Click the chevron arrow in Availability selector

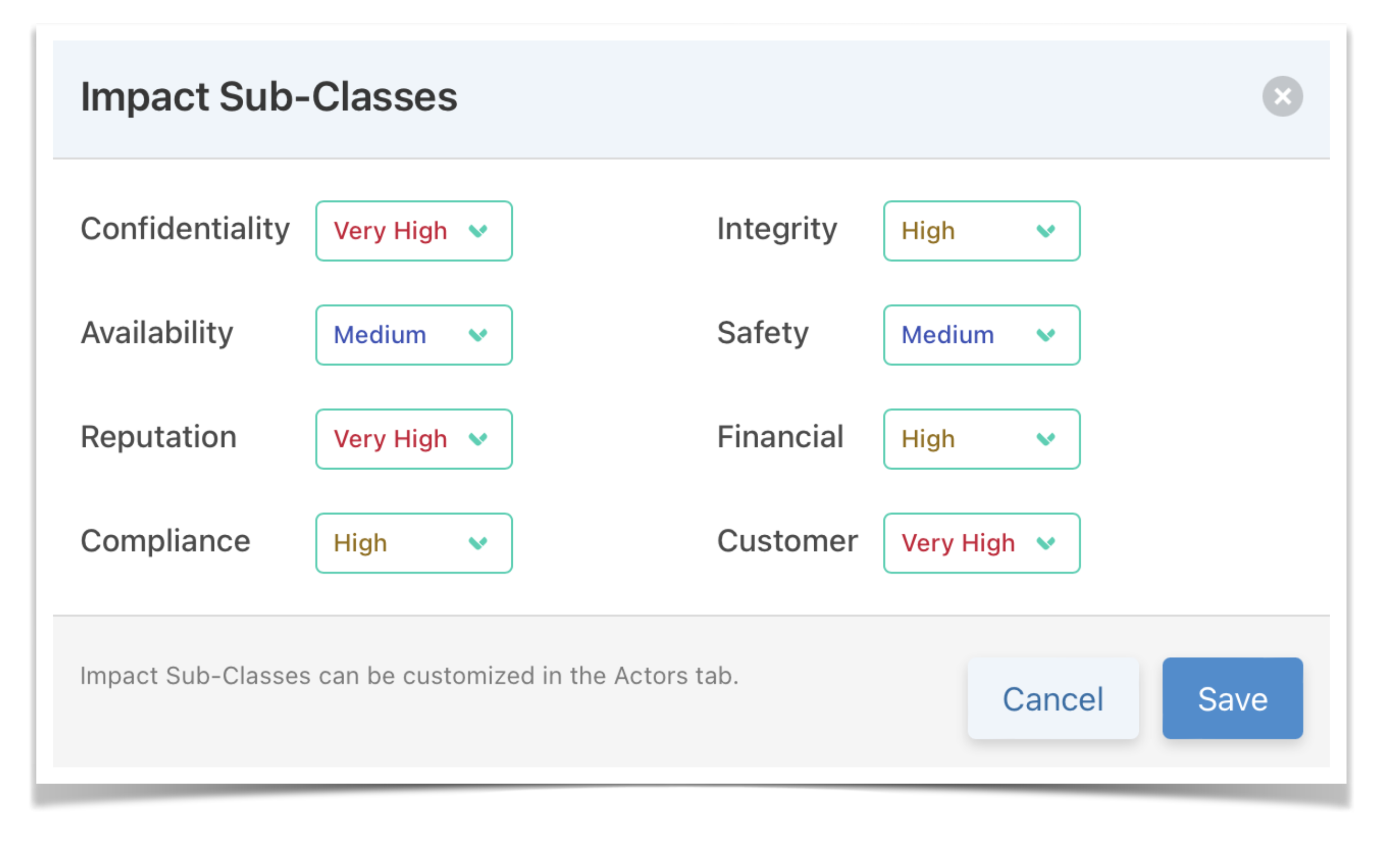coord(478,335)
